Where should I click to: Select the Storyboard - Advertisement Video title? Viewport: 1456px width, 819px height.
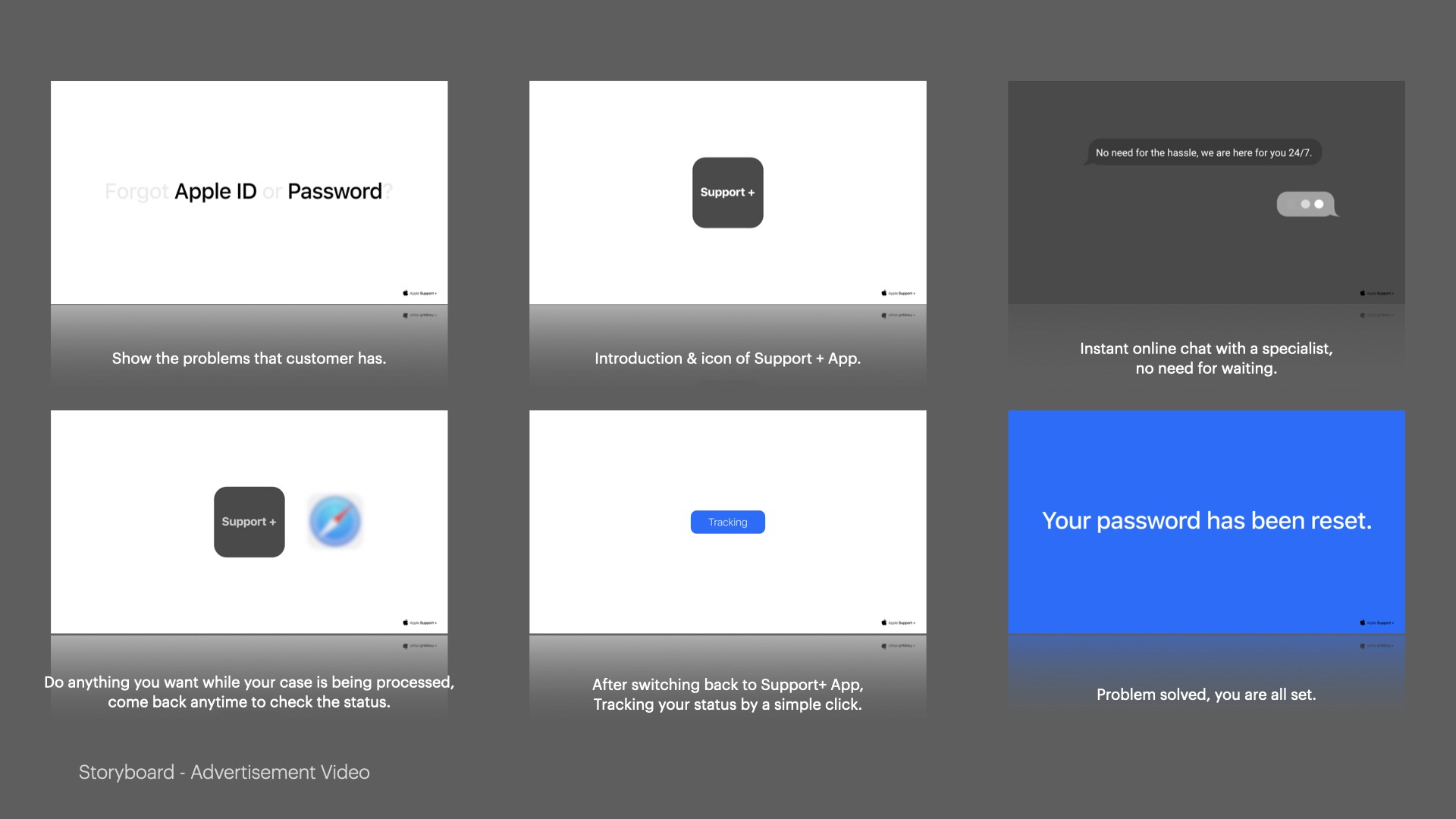(224, 772)
